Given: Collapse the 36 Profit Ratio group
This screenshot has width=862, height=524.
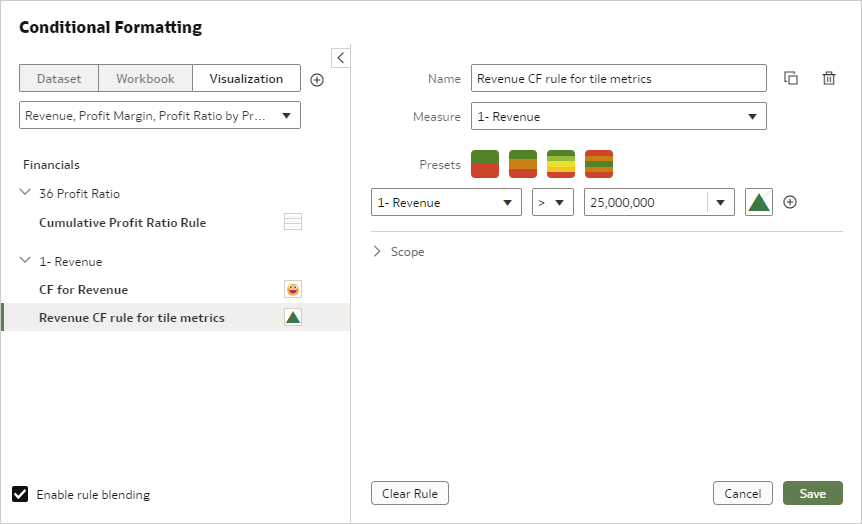Looking at the screenshot, I should pos(25,193).
